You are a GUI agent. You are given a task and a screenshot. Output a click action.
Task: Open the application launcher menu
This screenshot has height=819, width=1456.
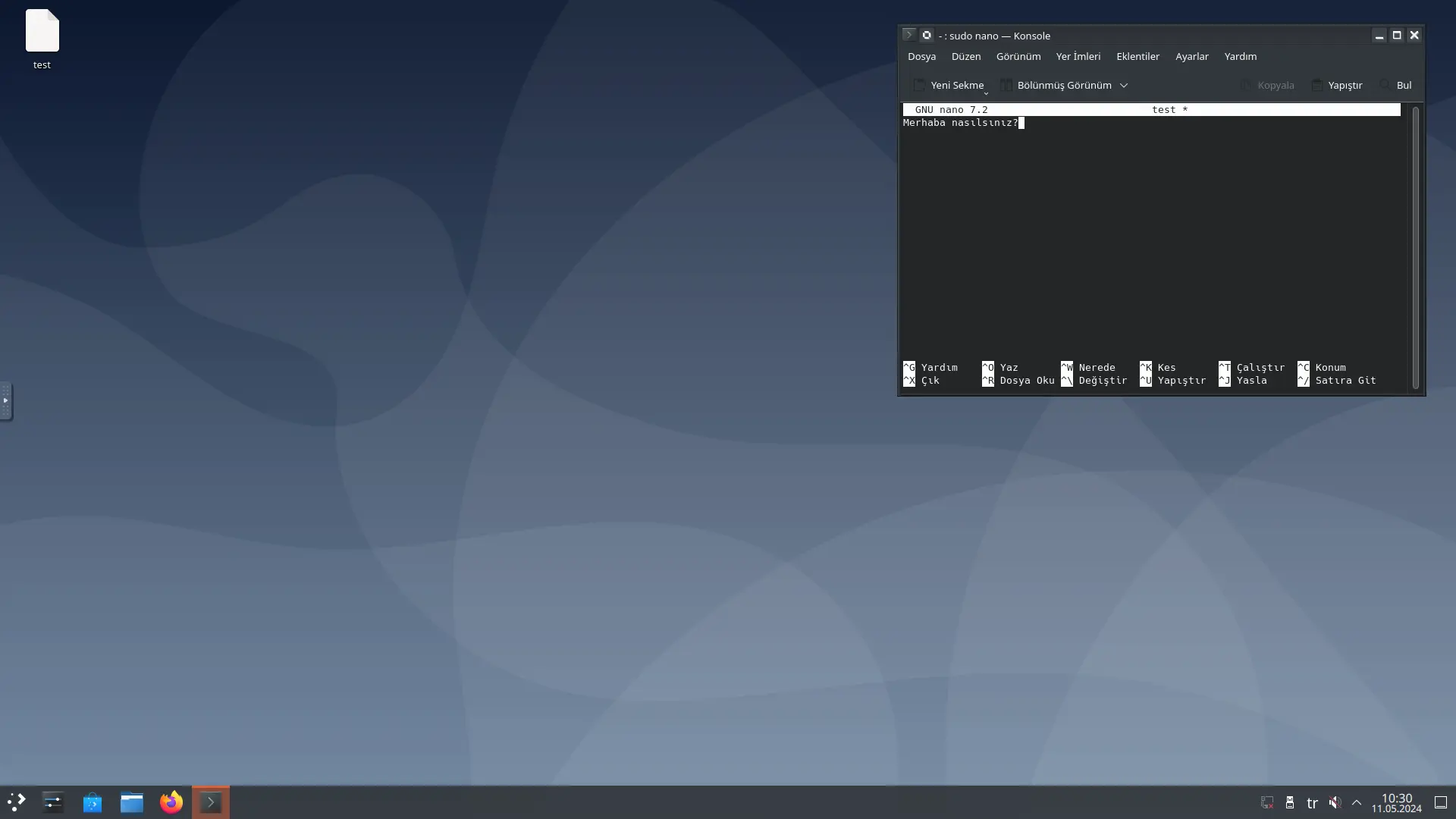click(16, 802)
